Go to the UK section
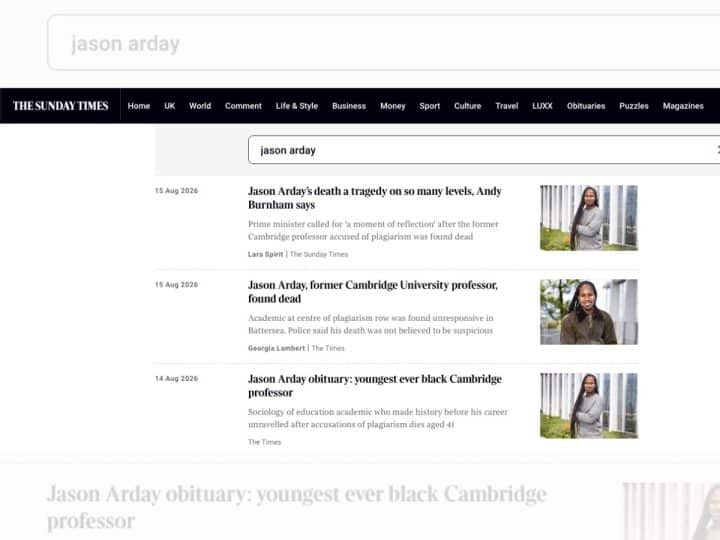 [169, 106]
